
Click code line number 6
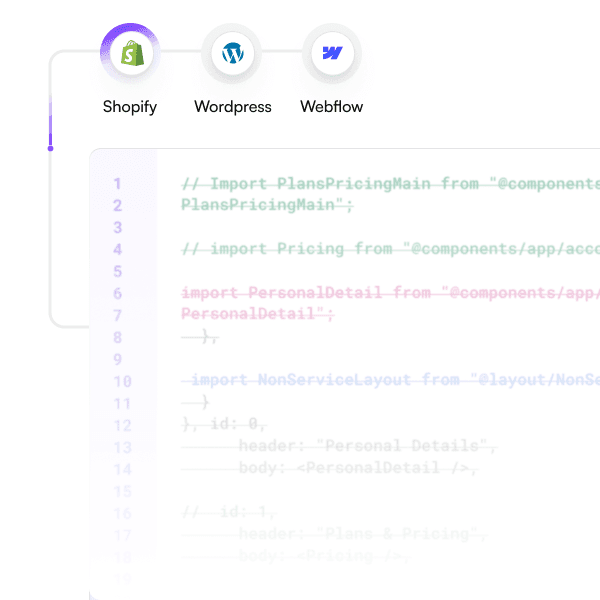click(117, 293)
